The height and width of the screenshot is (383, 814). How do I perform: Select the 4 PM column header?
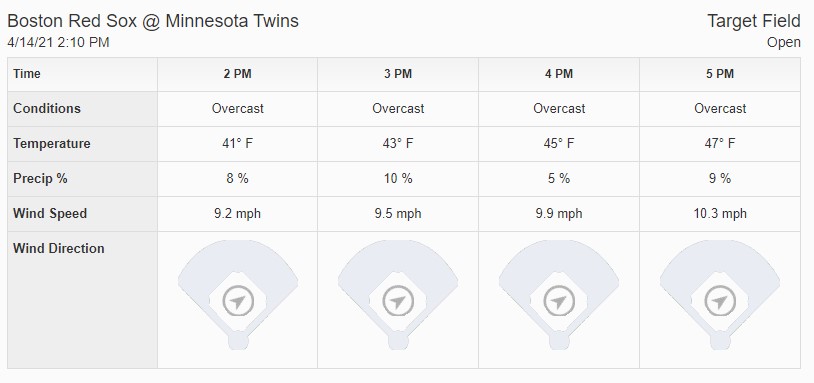tap(559, 74)
